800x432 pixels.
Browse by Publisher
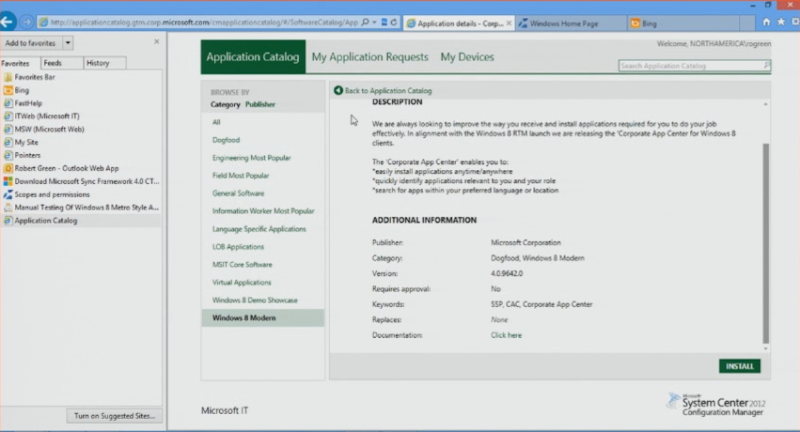pos(260,104)
